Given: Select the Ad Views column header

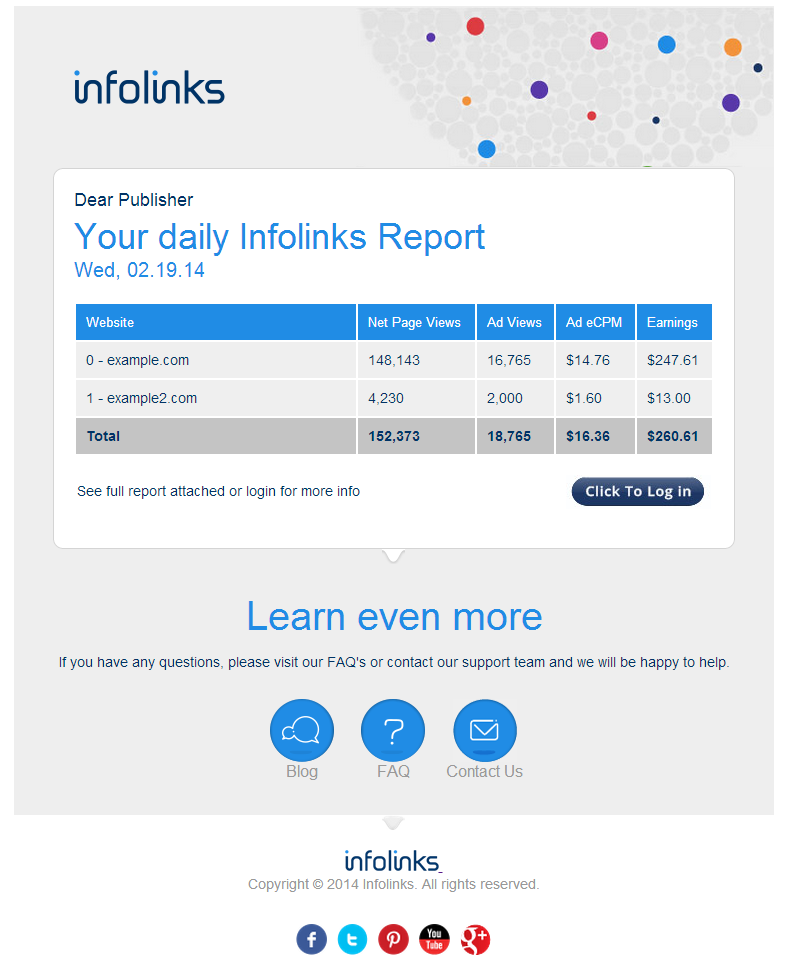Looking at the screenshot, I should (516, 322).
